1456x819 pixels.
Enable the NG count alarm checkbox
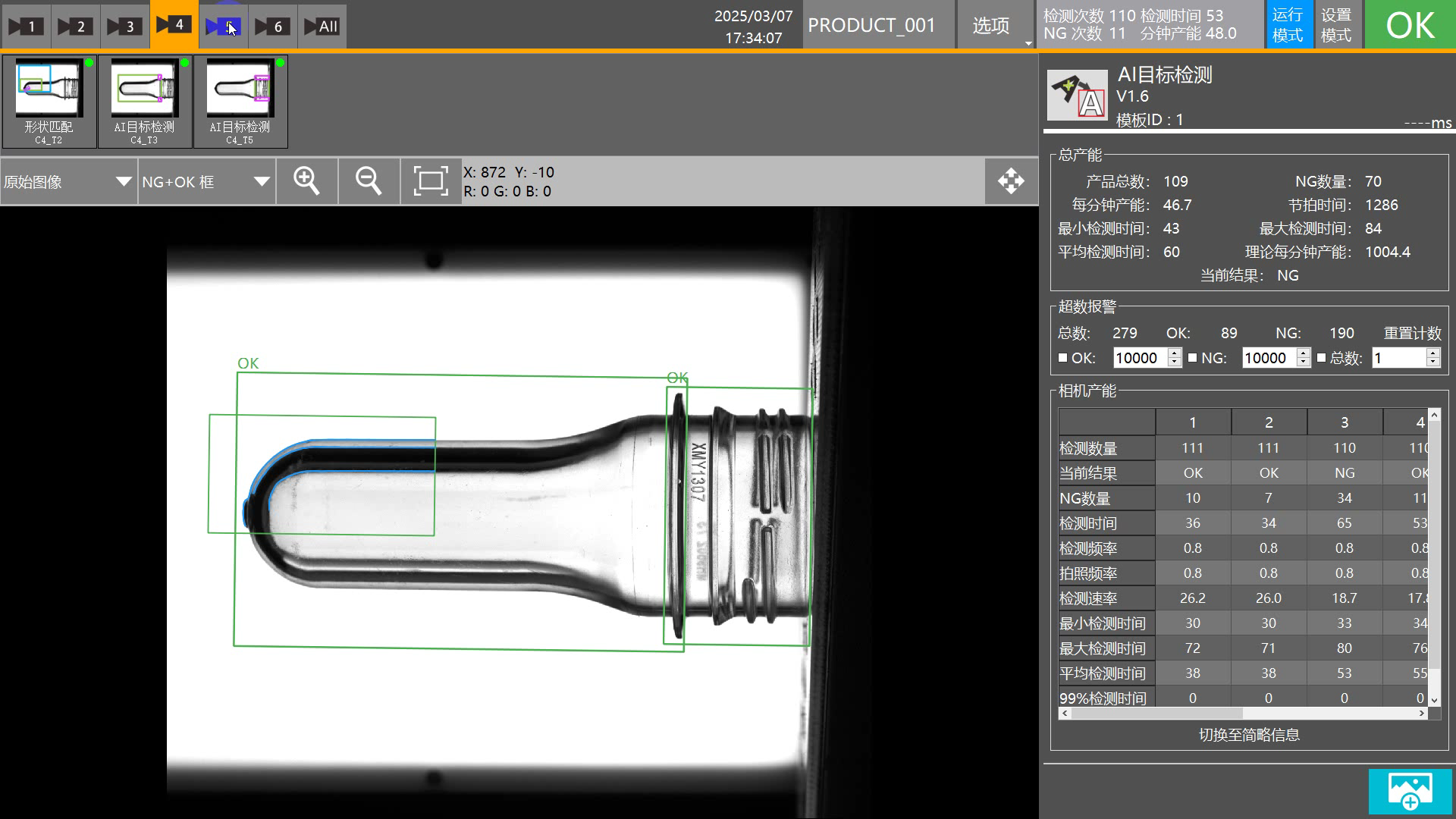point(1192,358)
